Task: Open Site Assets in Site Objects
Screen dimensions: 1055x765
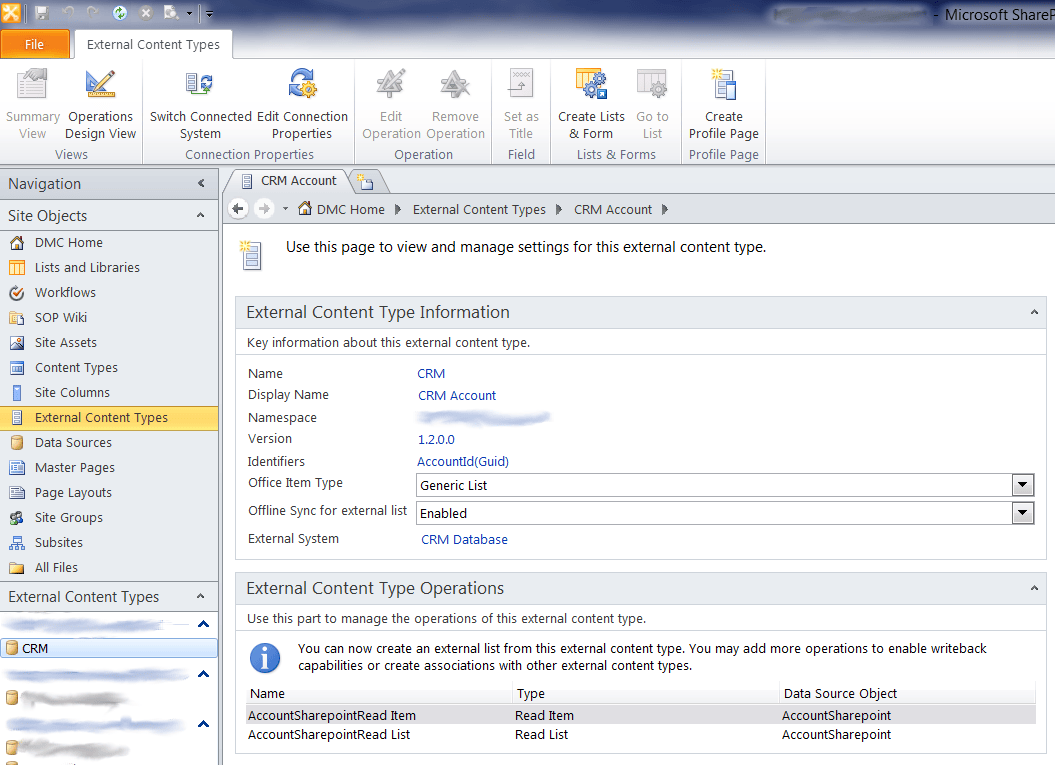Action: point(66,342)
